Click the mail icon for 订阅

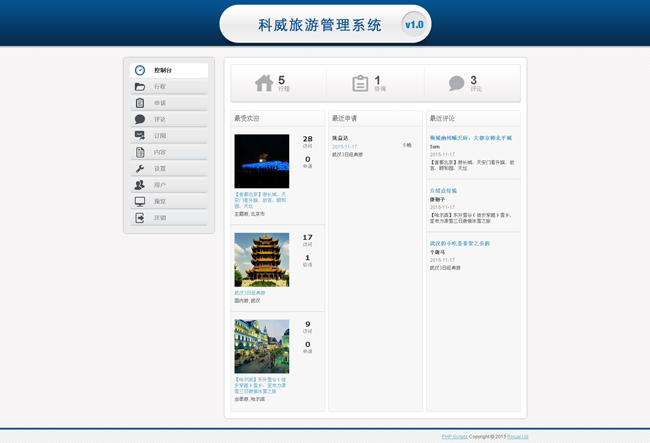(140, 136)
